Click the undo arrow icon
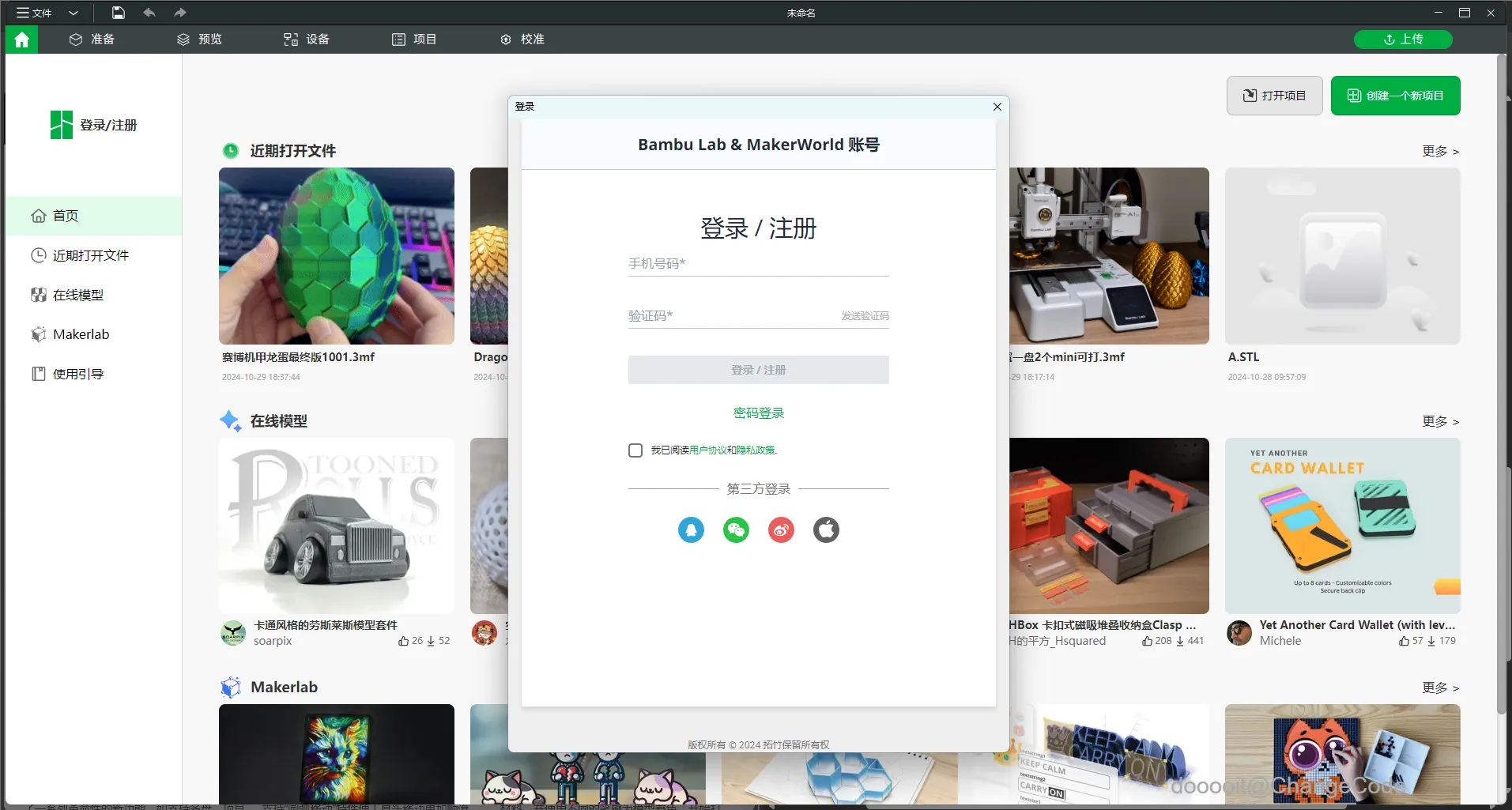1512x810 pixels. [149, 13]
